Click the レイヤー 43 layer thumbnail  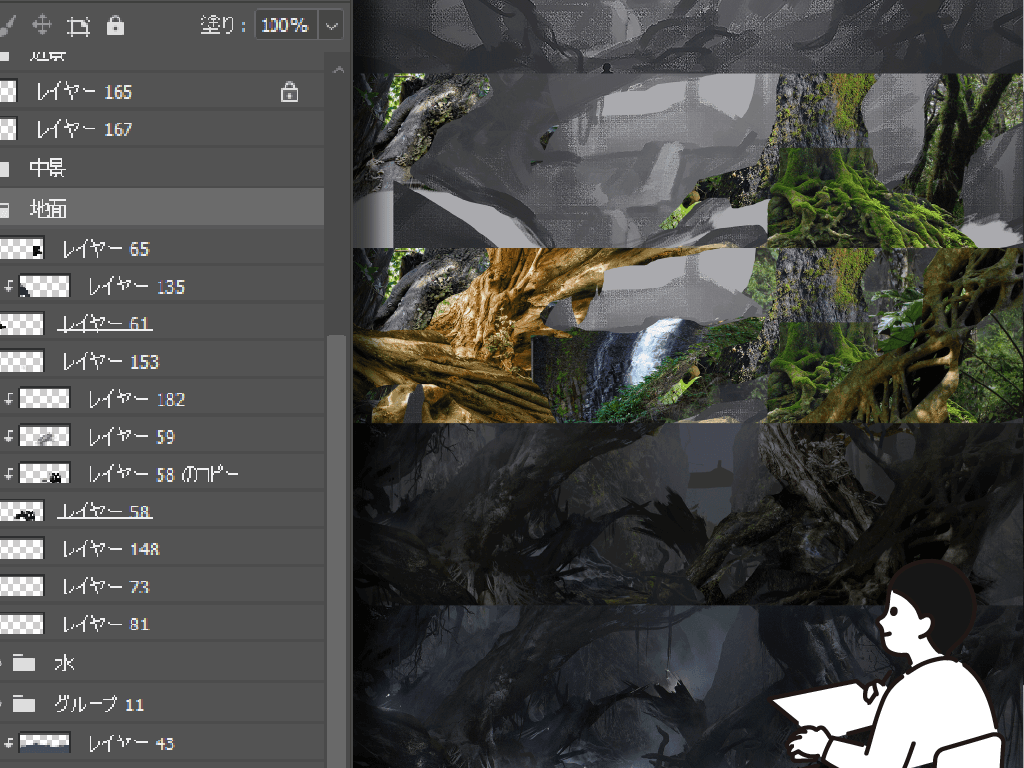pyautogui.click(x=44, y=743)
